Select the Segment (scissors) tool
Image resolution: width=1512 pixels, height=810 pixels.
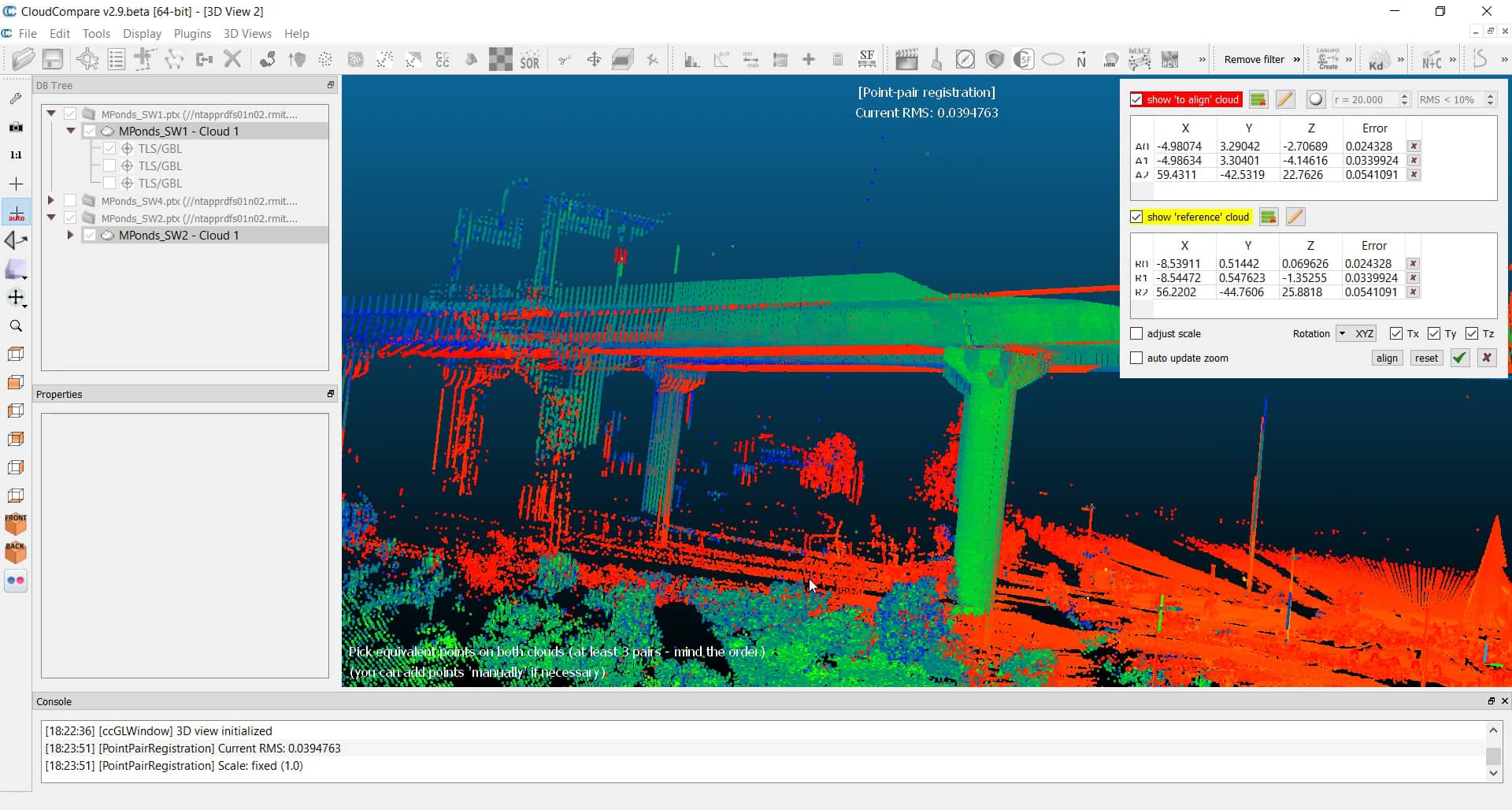(x=565, y=59)
